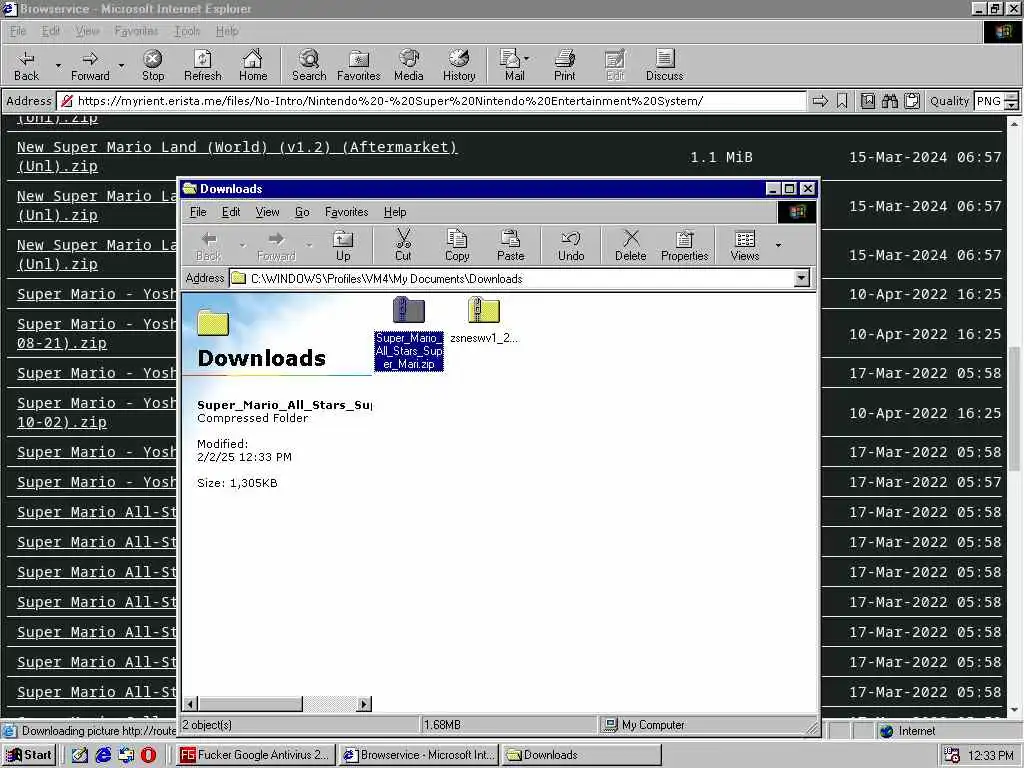This screenshot has height=768, width=1024.
Task: Click the down arrow of browser page scrollbar
Action: point(1014,710)
